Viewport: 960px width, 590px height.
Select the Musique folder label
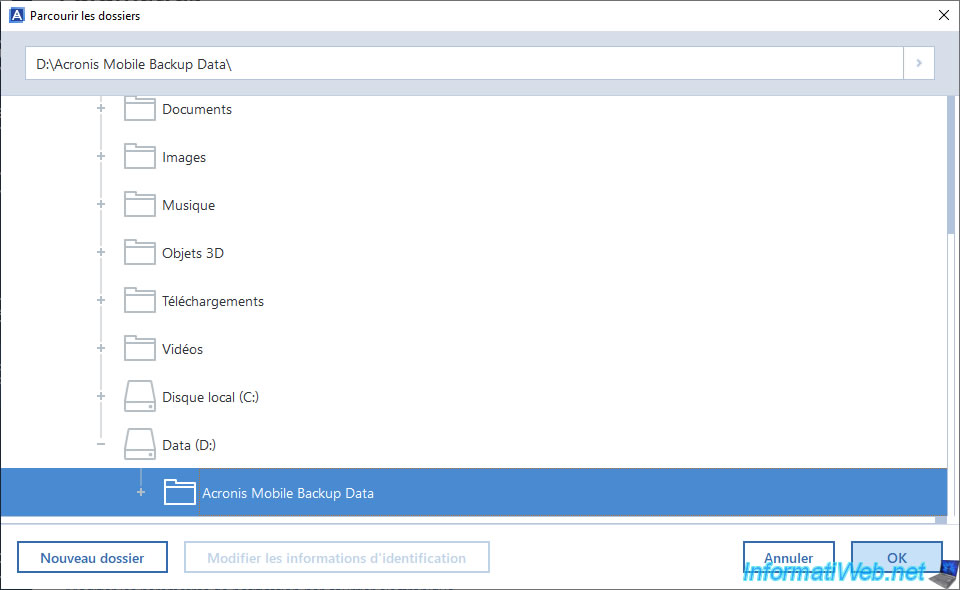(188, 206)
